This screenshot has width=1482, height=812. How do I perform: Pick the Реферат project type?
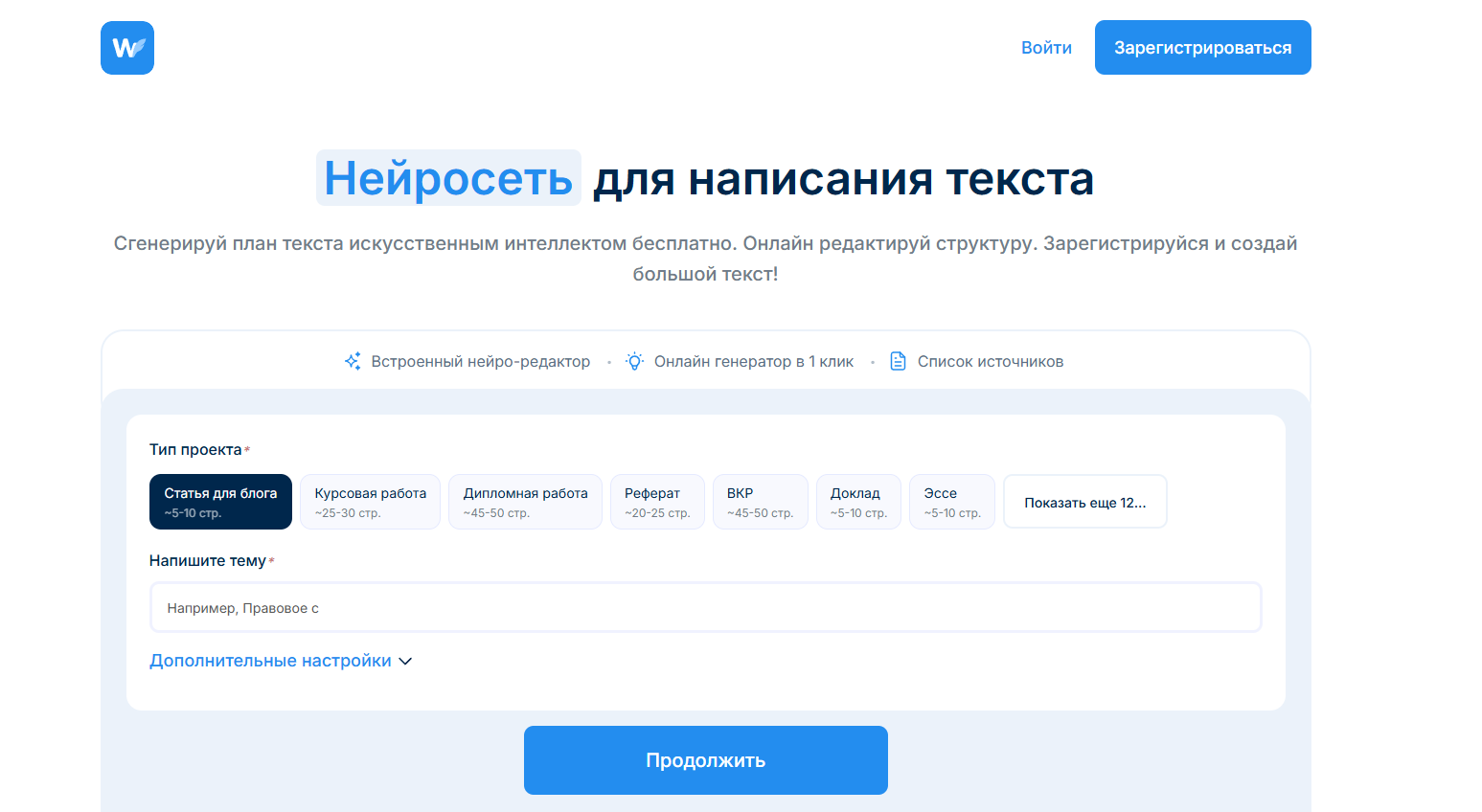point(657,502)
